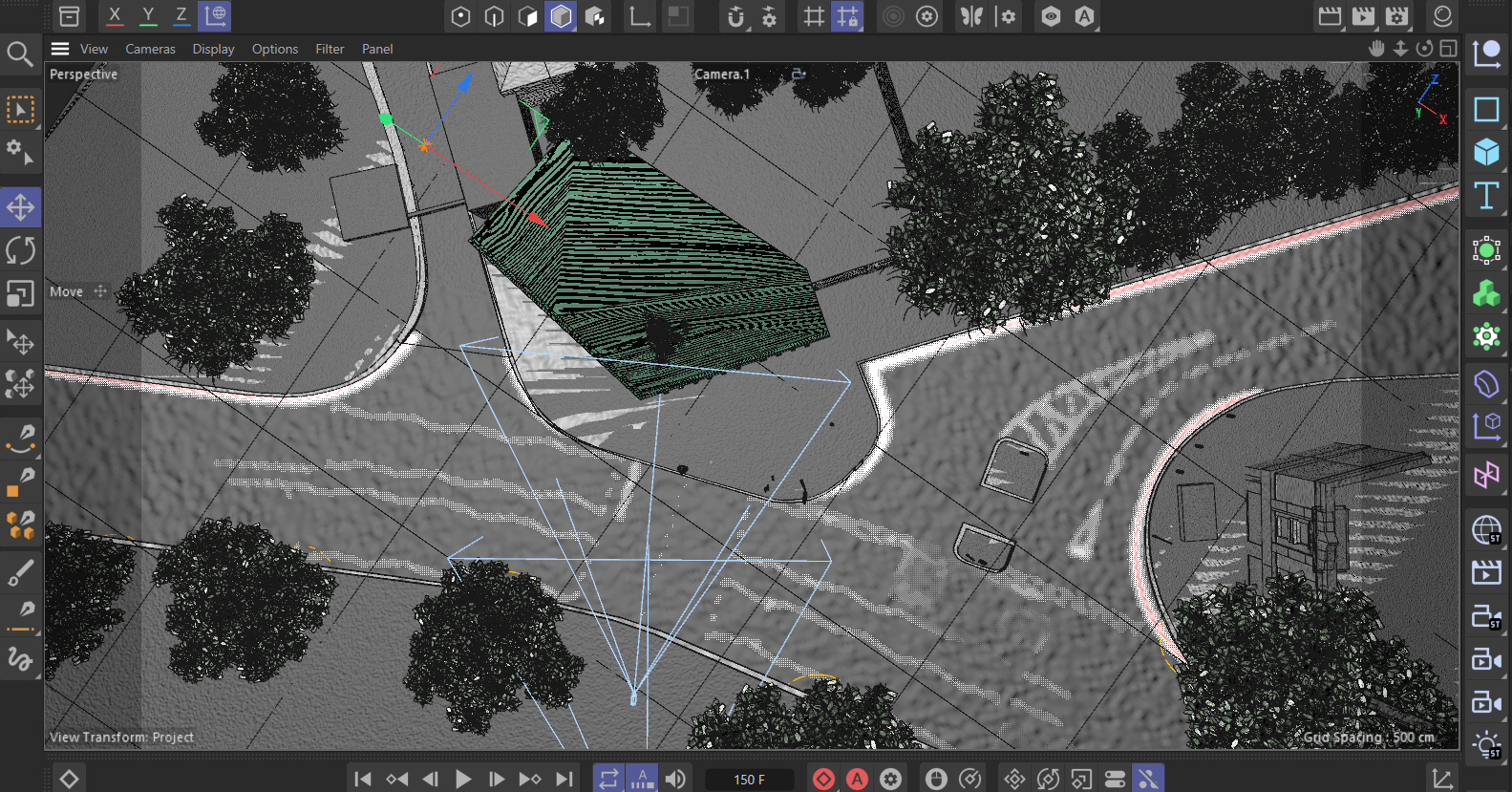Open the subdivision surface generator icon
This screenshot has width=1512, height=792.
[x=1486, y=250]
